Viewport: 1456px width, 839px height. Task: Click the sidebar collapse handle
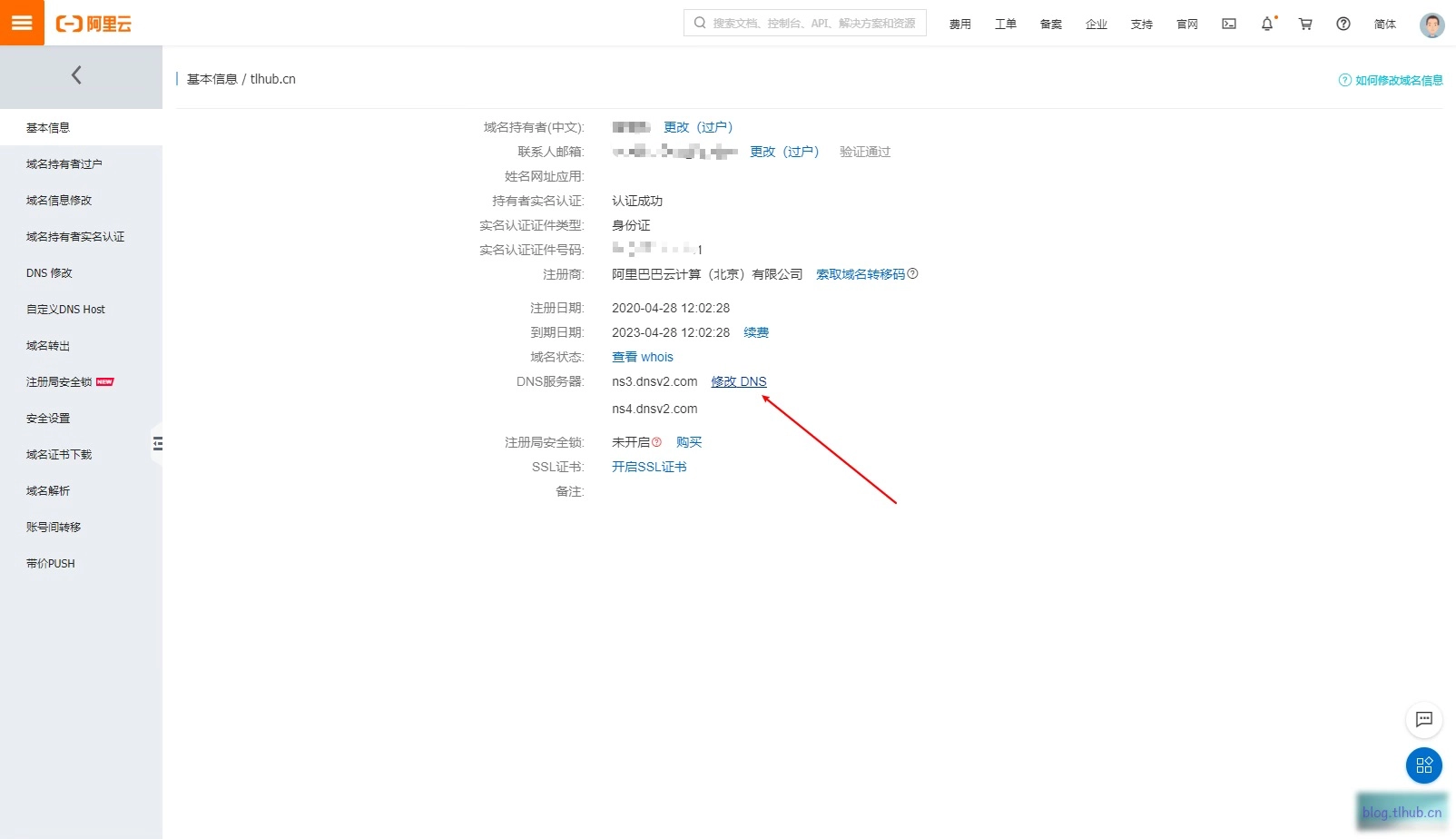tap(158, 443)
